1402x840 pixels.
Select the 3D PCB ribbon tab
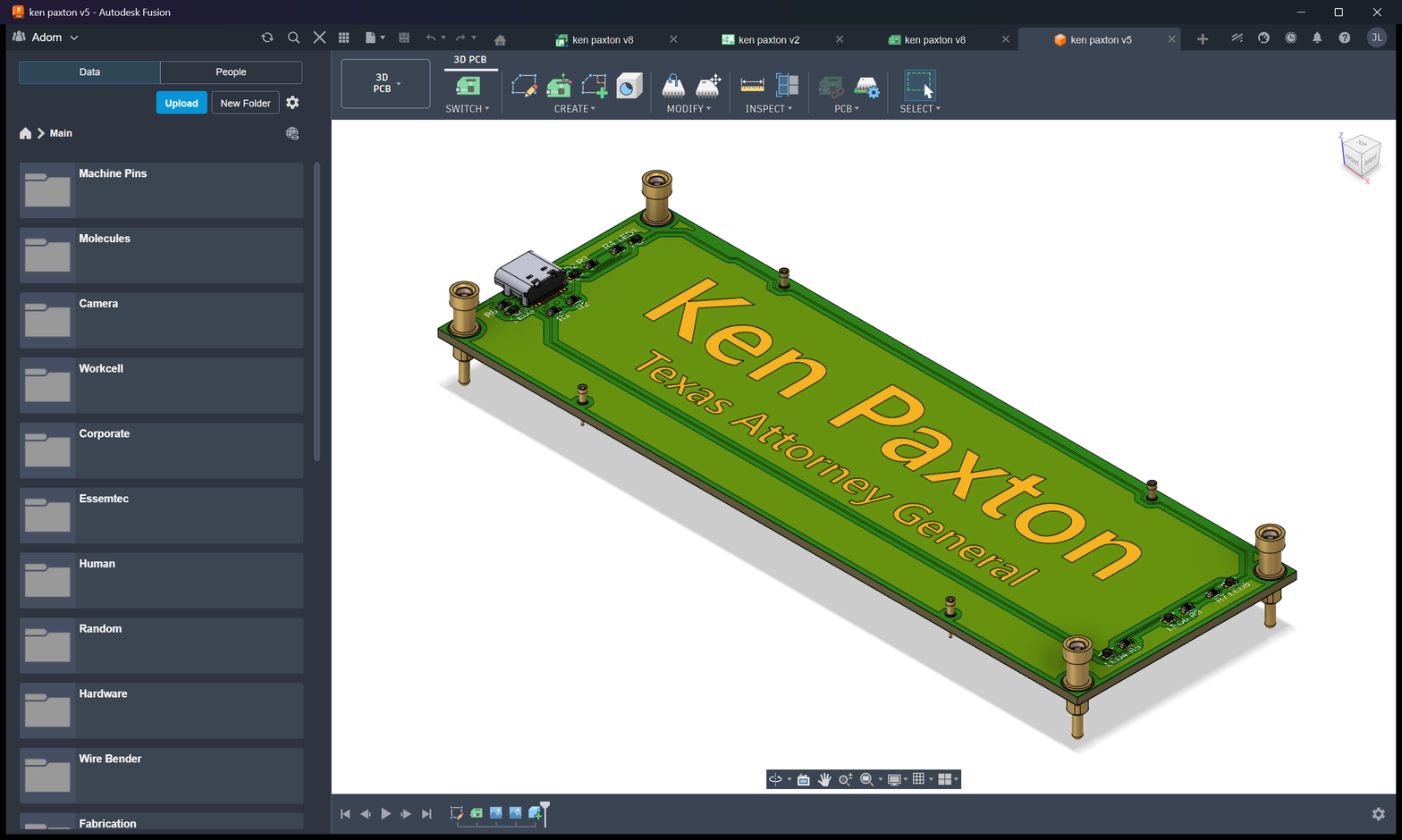pos(470,60)
